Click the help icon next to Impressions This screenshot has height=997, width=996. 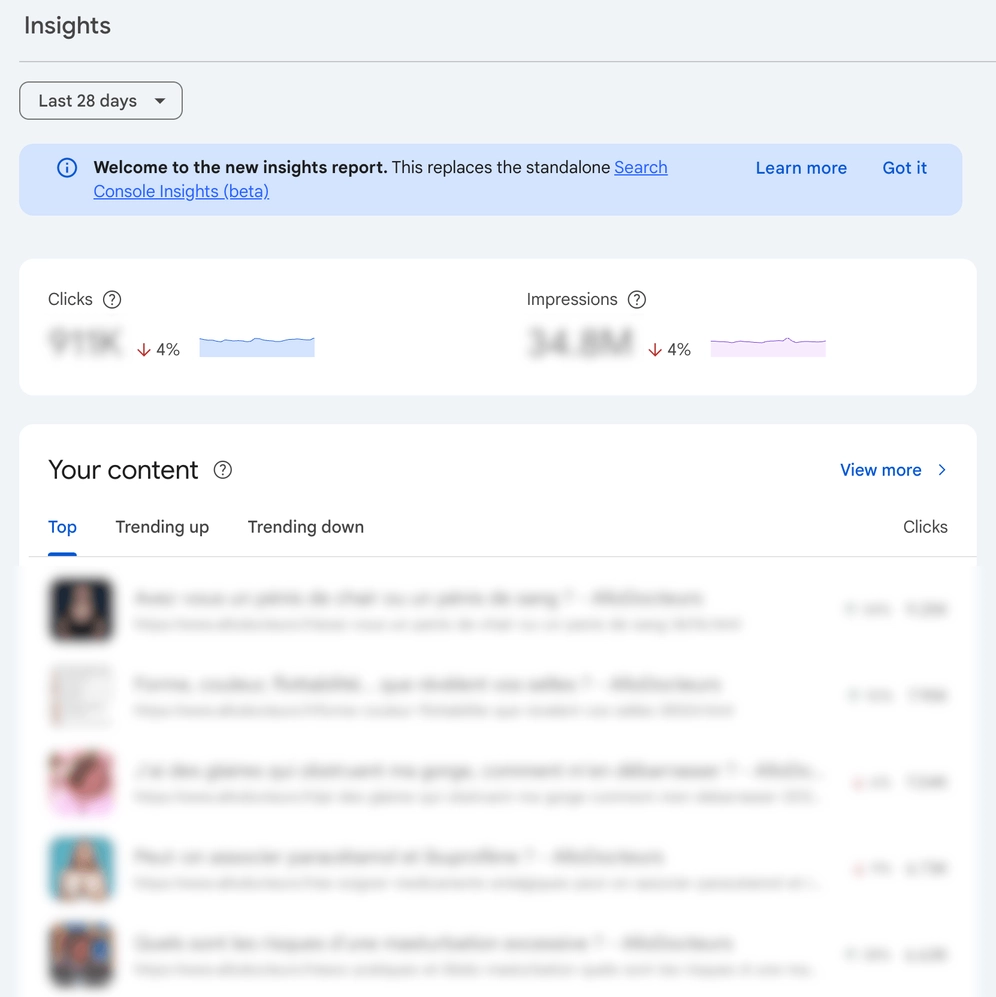pyautogui.click(x=637, y=299)
